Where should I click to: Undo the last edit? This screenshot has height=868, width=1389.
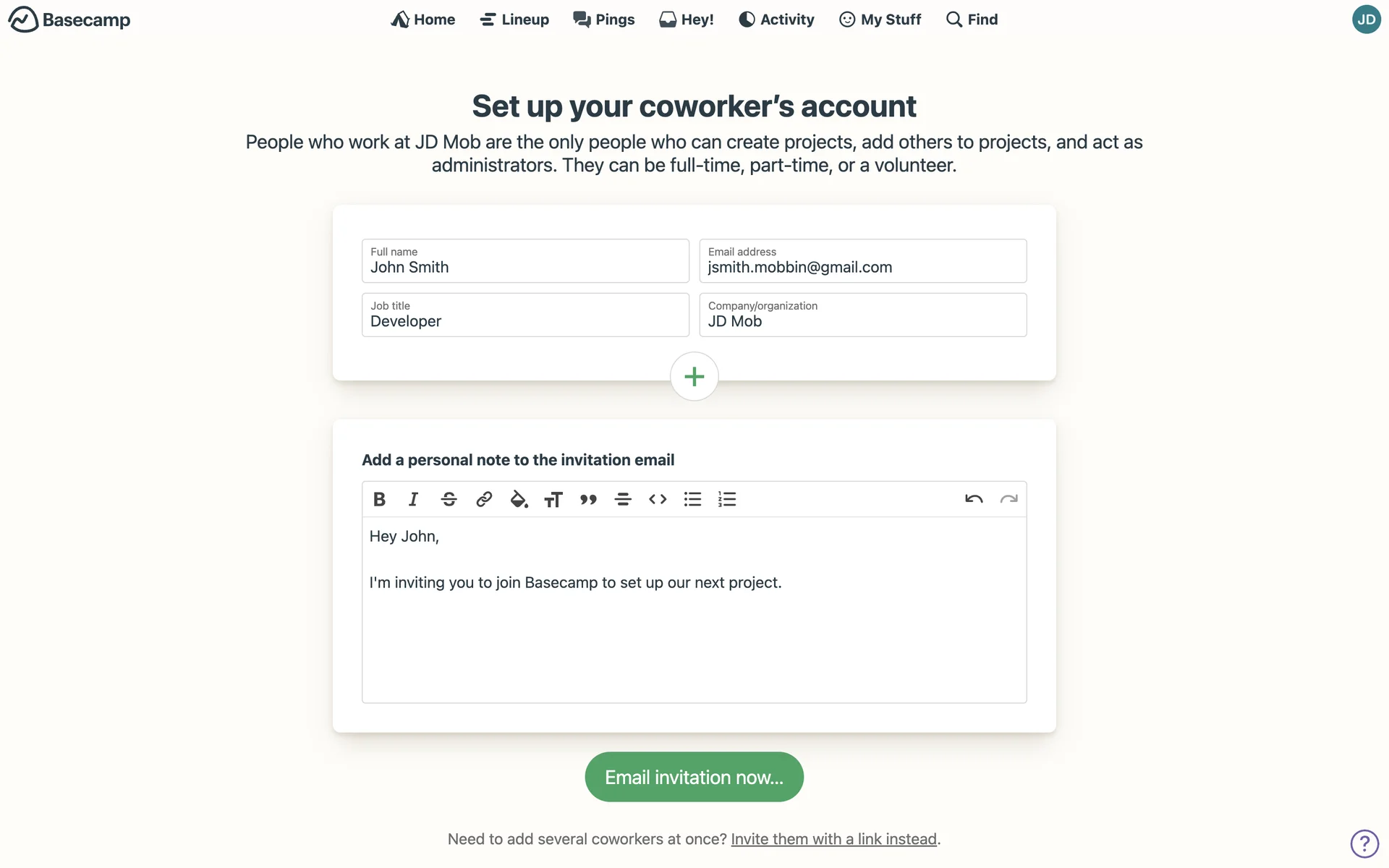974,499
